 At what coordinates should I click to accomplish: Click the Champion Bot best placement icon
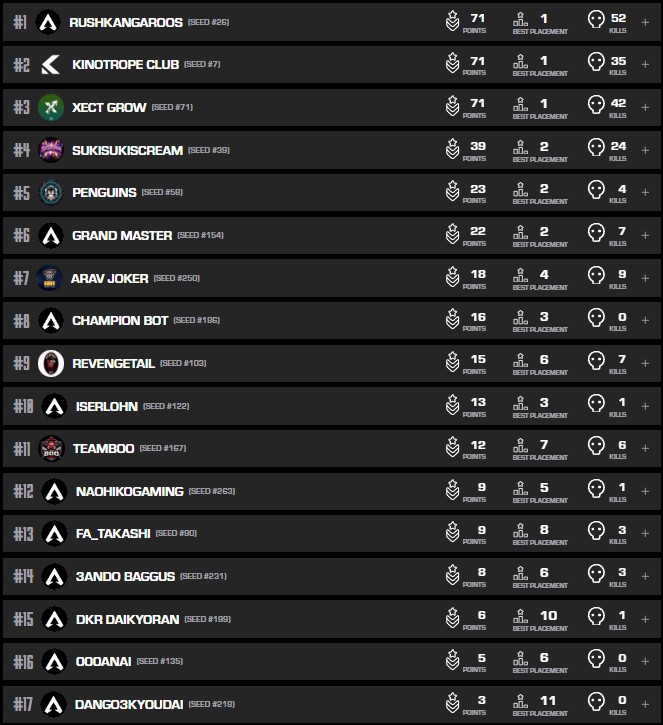pyautogui.click(x=520, y=320)
